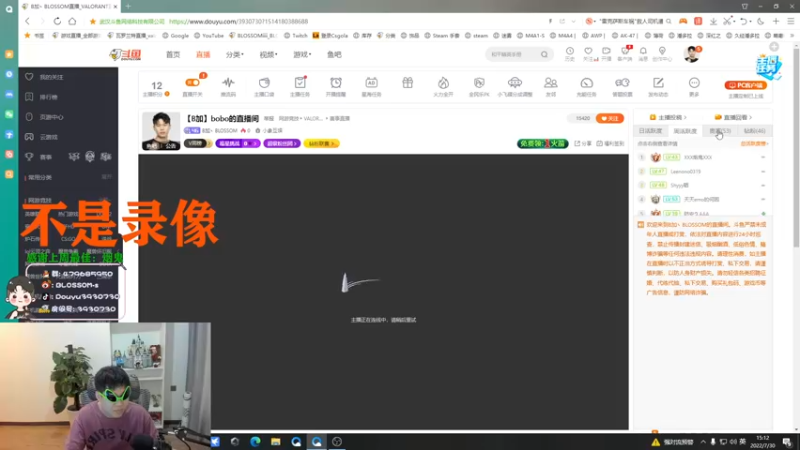The width and height of the screenshot is (800, 450).
Task: Open the 钻粉联赛 yellow badge
Action: 321,144
